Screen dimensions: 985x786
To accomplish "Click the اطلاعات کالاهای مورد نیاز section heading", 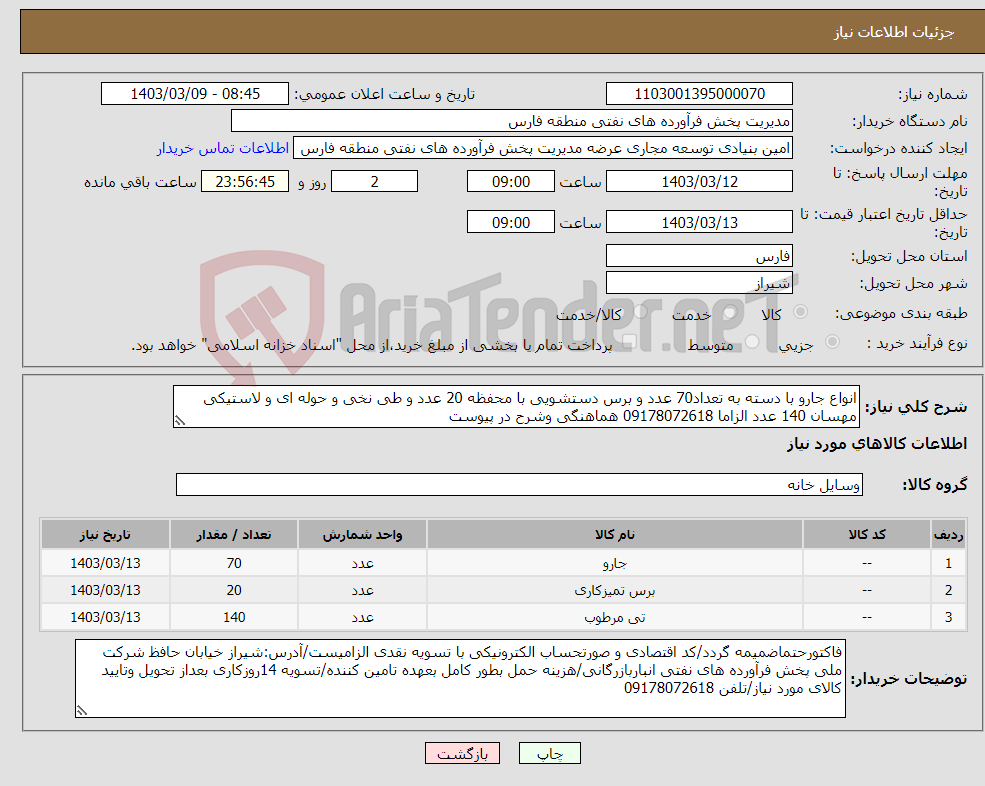I will [877, 444].
